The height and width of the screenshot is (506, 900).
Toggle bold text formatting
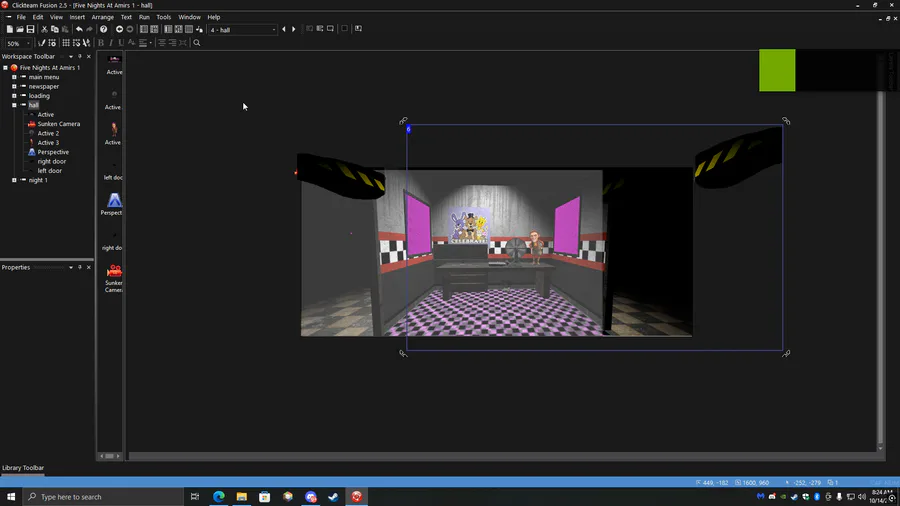[101, 43]
